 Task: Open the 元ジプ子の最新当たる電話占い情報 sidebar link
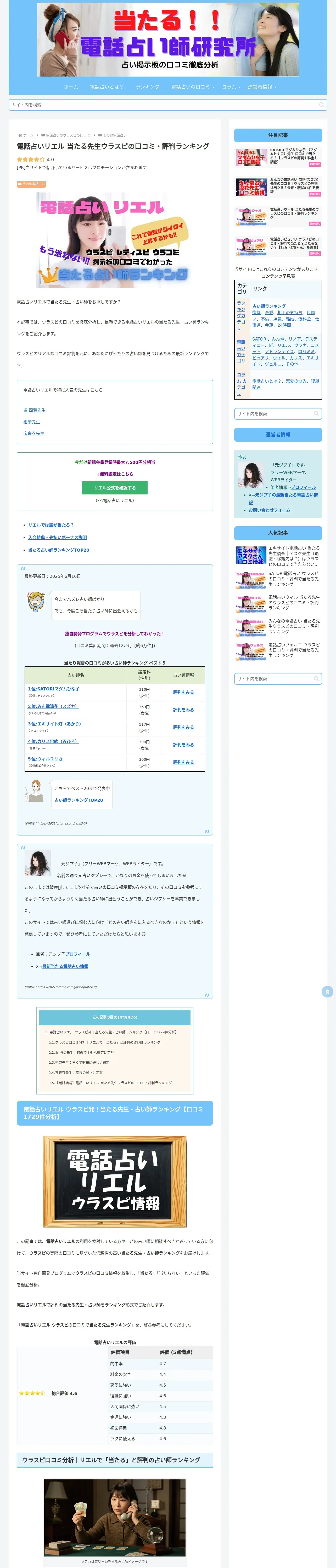coord(283,499)
